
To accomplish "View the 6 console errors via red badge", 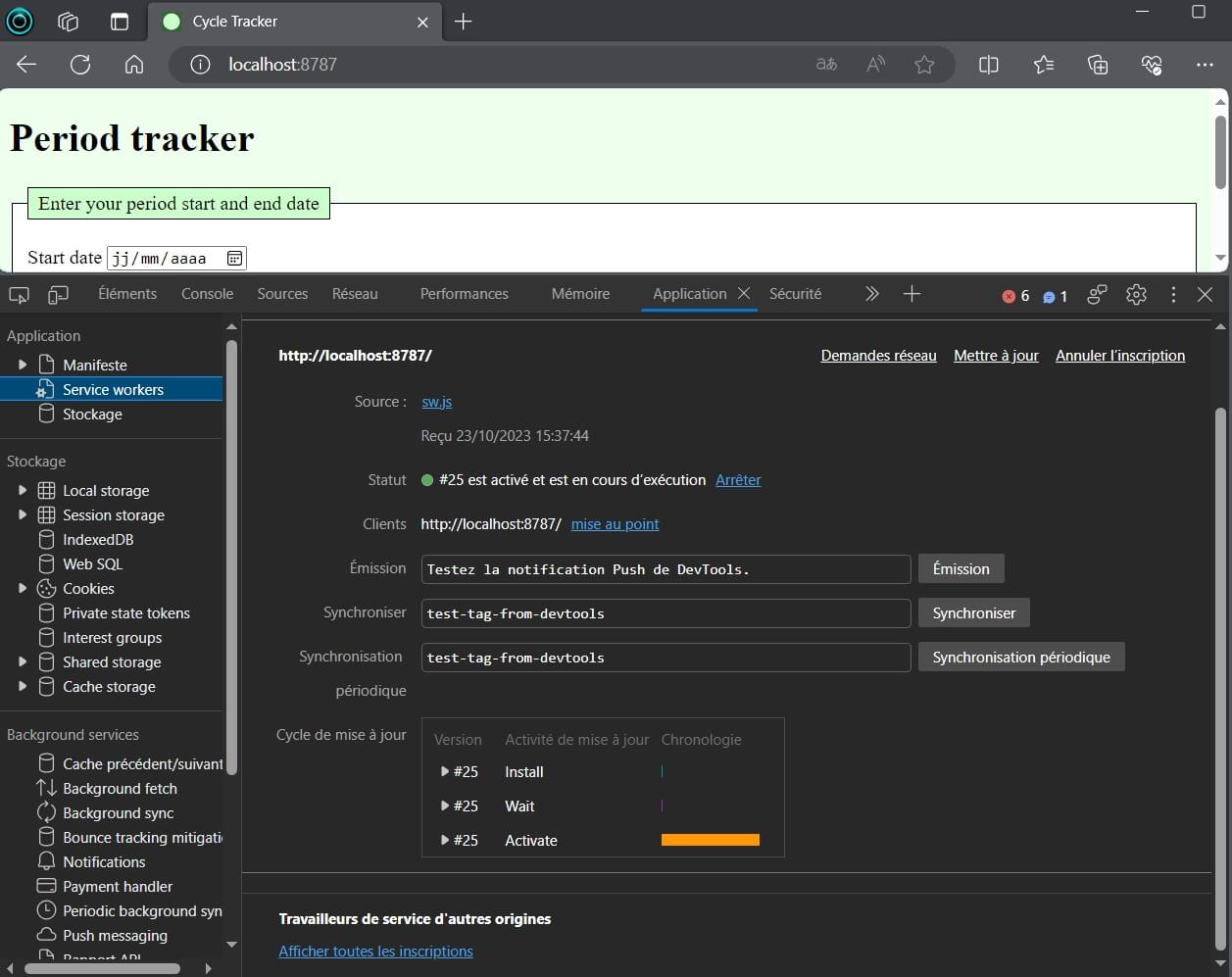I will point(1018,294).
